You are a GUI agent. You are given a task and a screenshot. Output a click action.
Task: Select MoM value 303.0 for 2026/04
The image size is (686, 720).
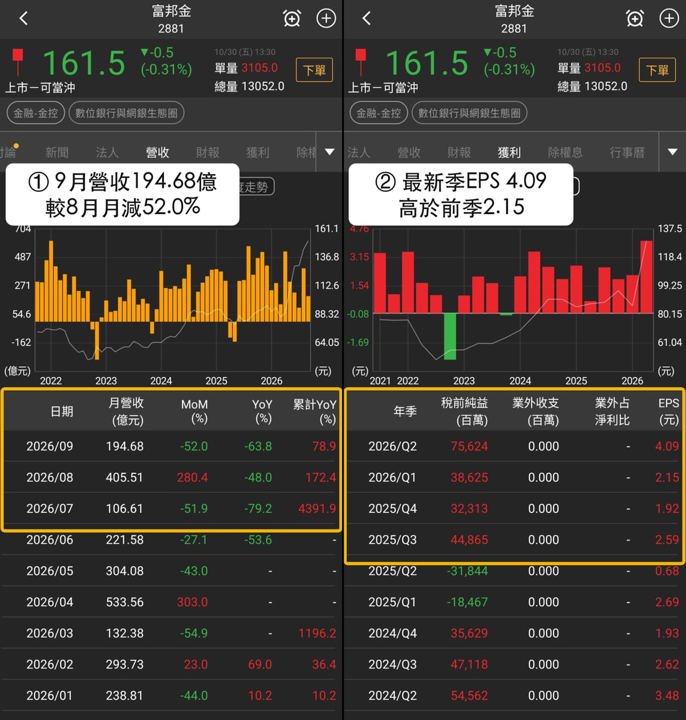pos(192,602)
